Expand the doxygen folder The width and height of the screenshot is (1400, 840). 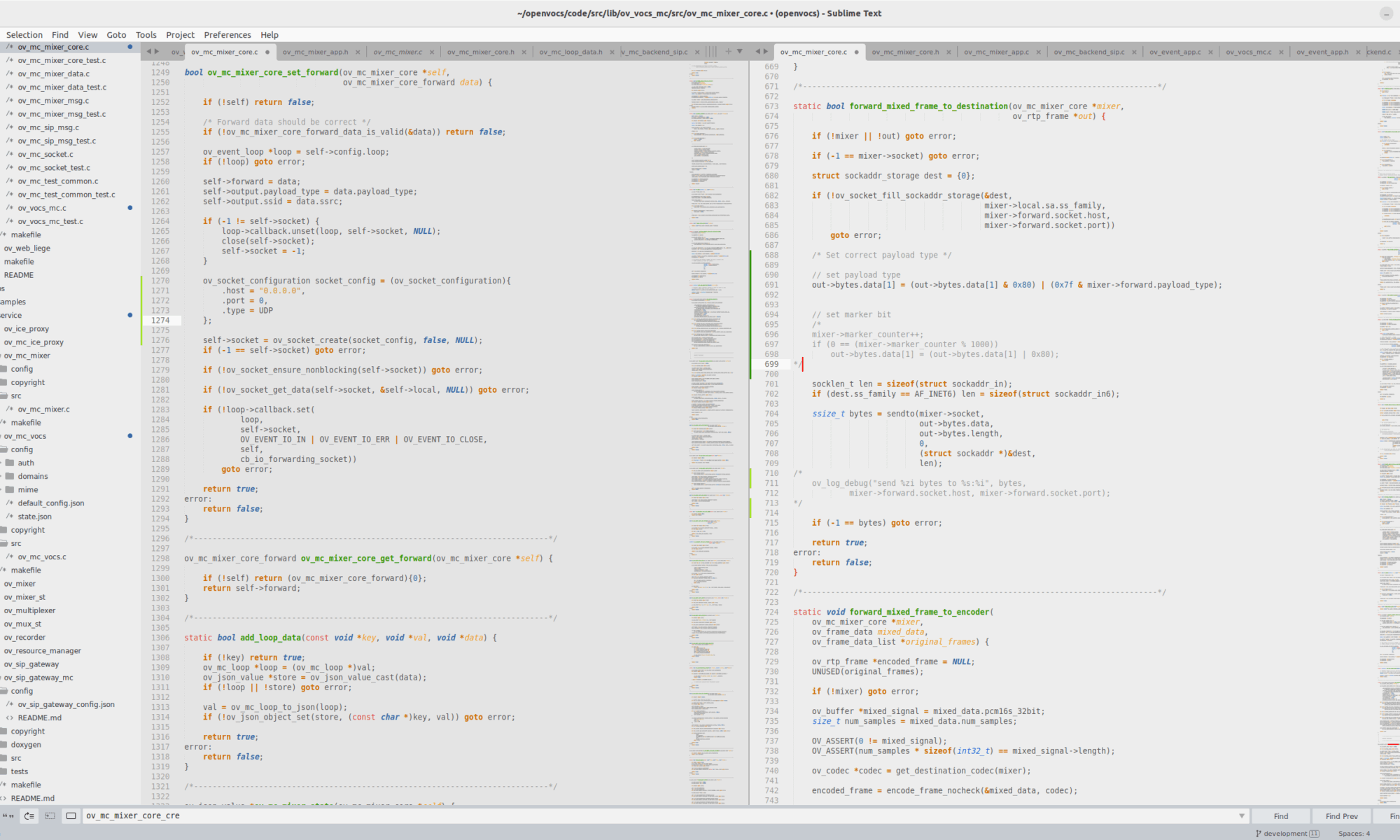[x=26, y=744]
